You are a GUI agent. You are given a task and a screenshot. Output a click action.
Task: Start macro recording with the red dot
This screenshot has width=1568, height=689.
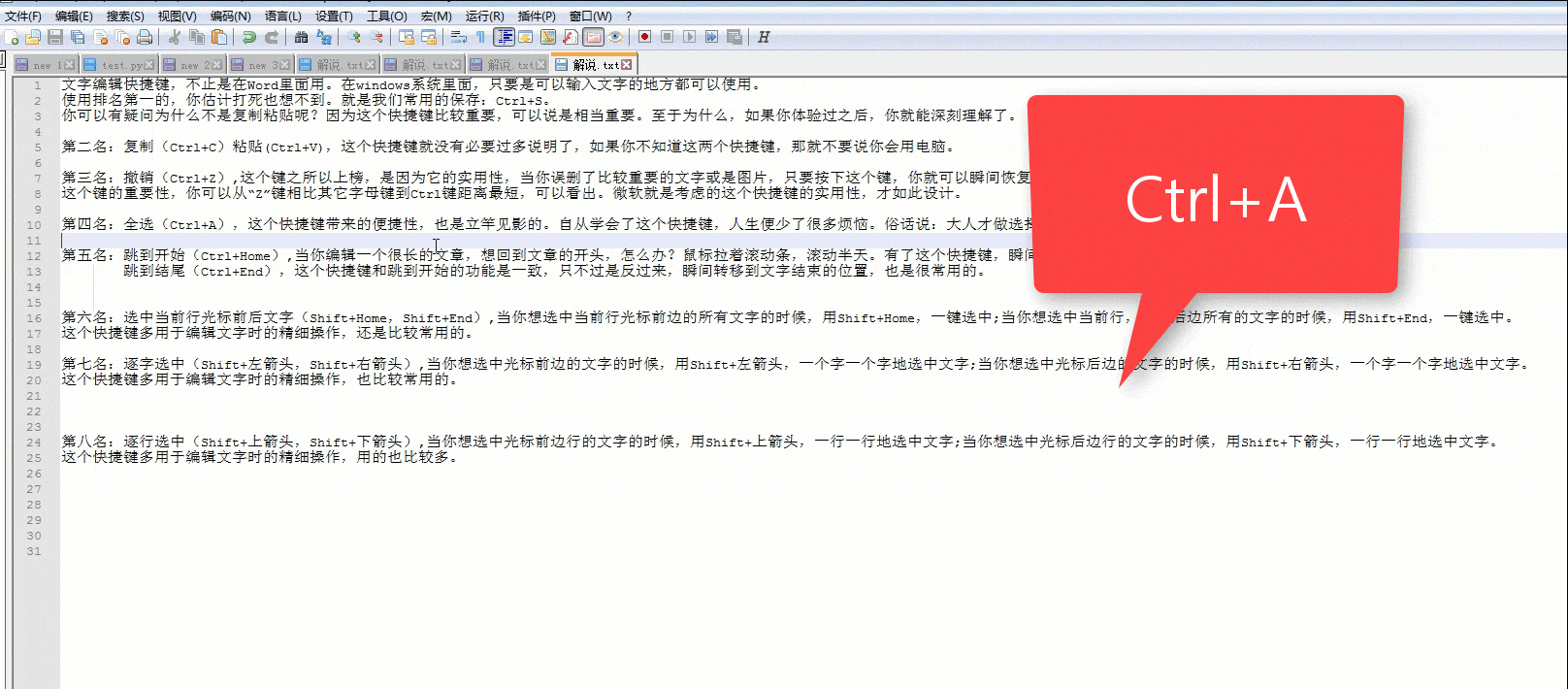click(x=644, y=37)
